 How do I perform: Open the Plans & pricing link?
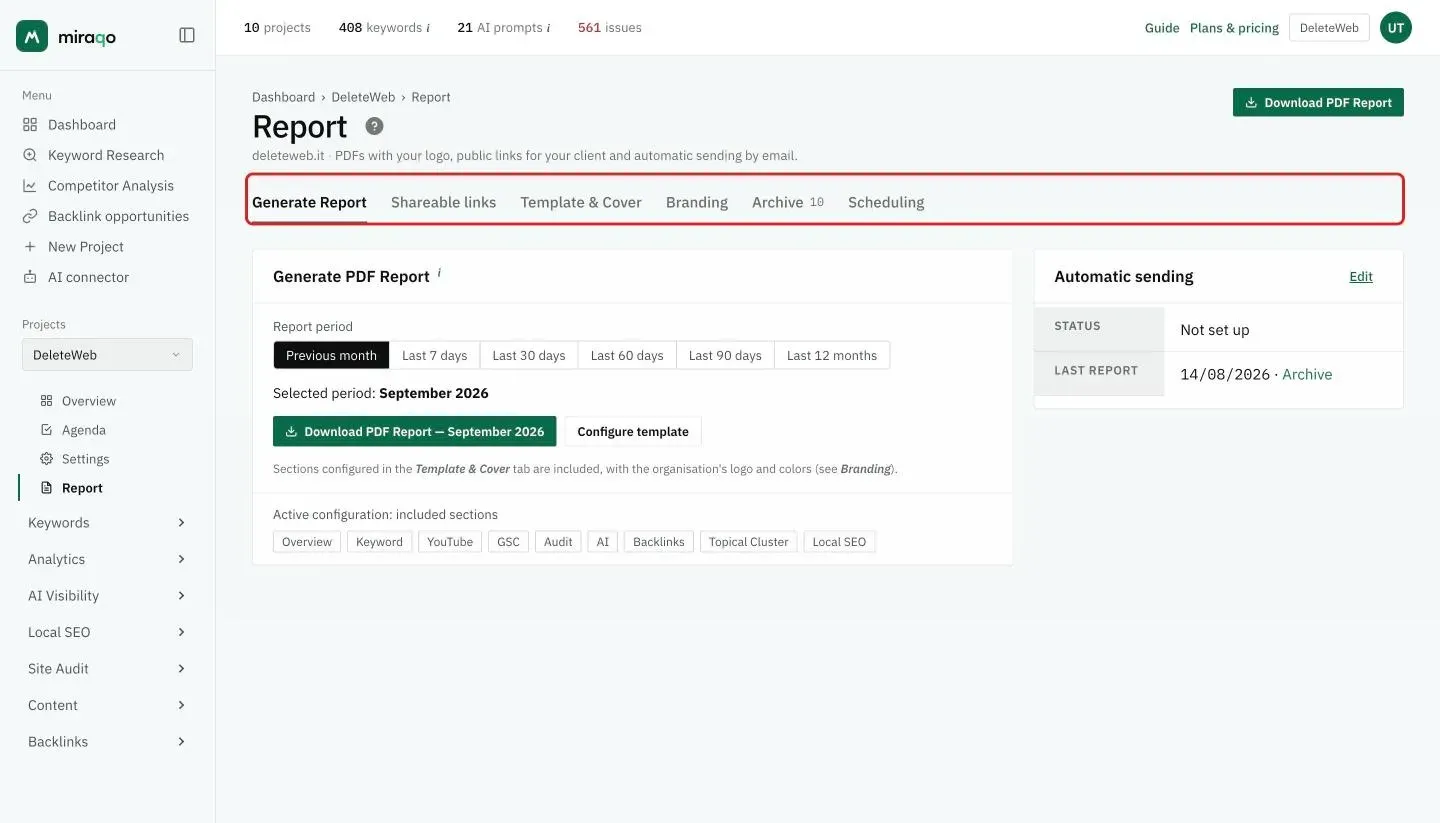[x=1234, y=28]
